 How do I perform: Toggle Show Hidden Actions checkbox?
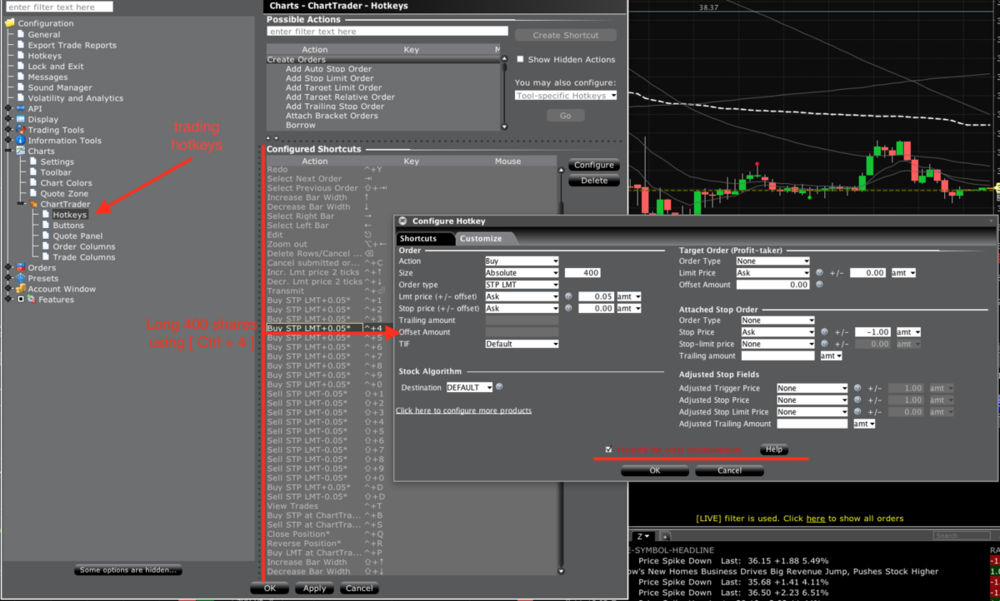coord(520,59)
